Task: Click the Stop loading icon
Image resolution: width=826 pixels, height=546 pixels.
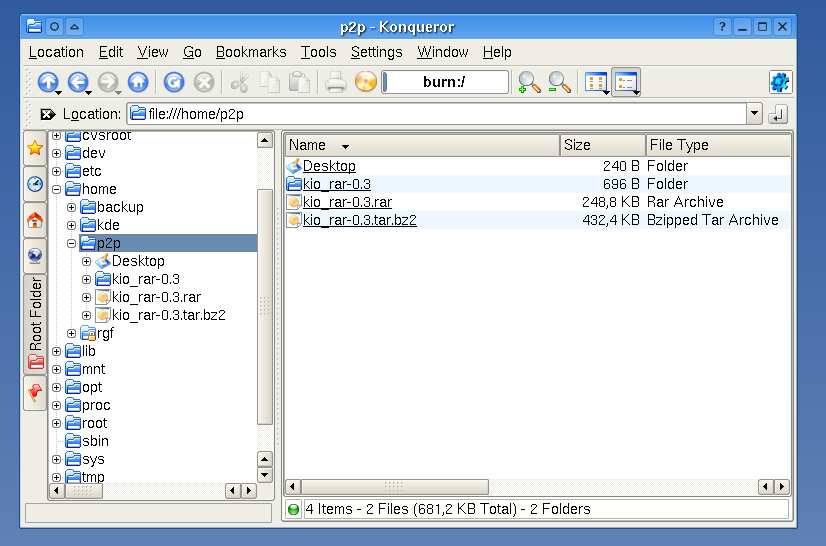Action: tap(204, 82)
